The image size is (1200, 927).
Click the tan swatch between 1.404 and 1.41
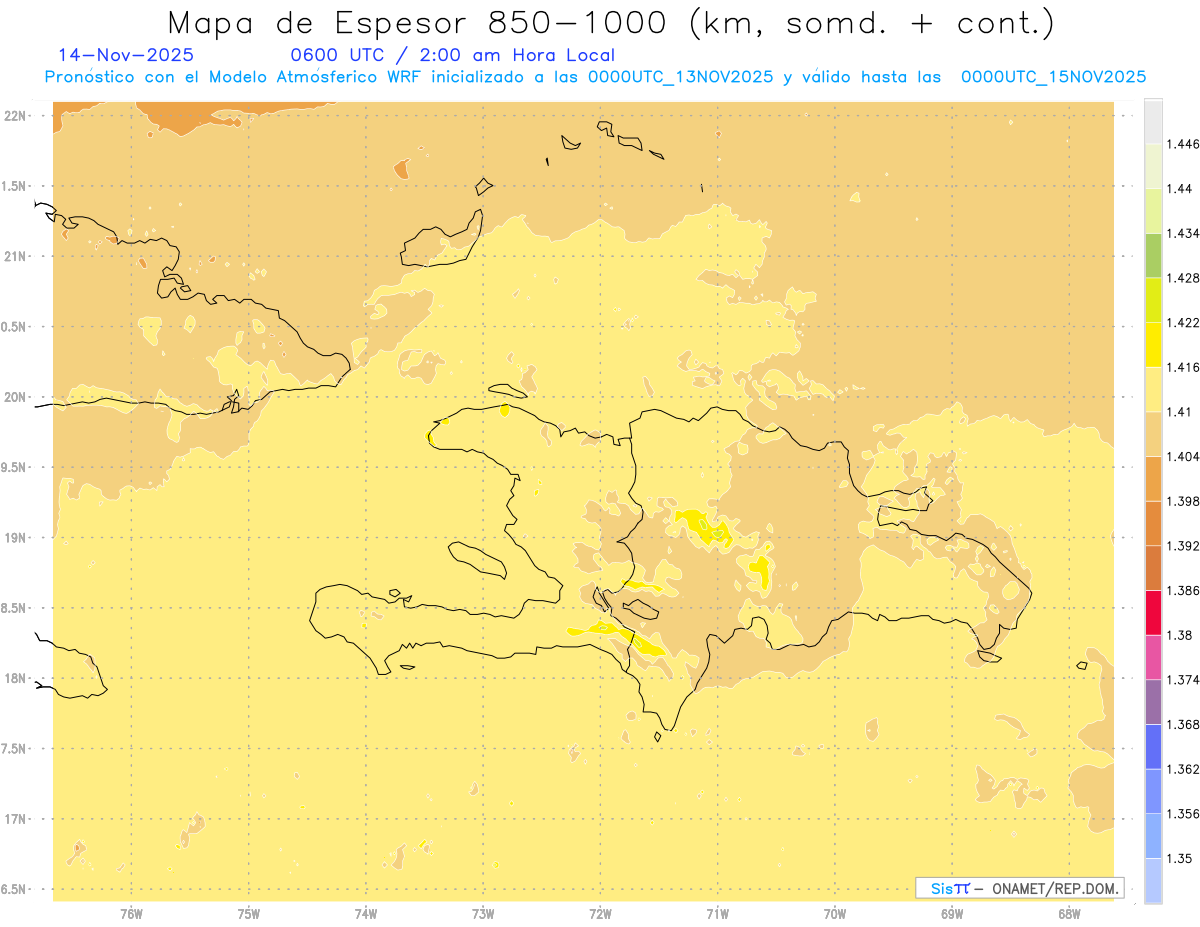[1153, 434]
